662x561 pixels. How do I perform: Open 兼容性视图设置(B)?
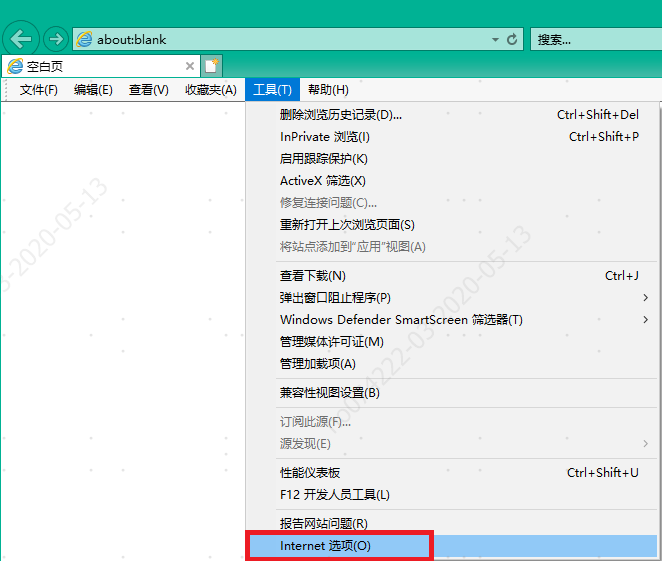click(451, 393)
